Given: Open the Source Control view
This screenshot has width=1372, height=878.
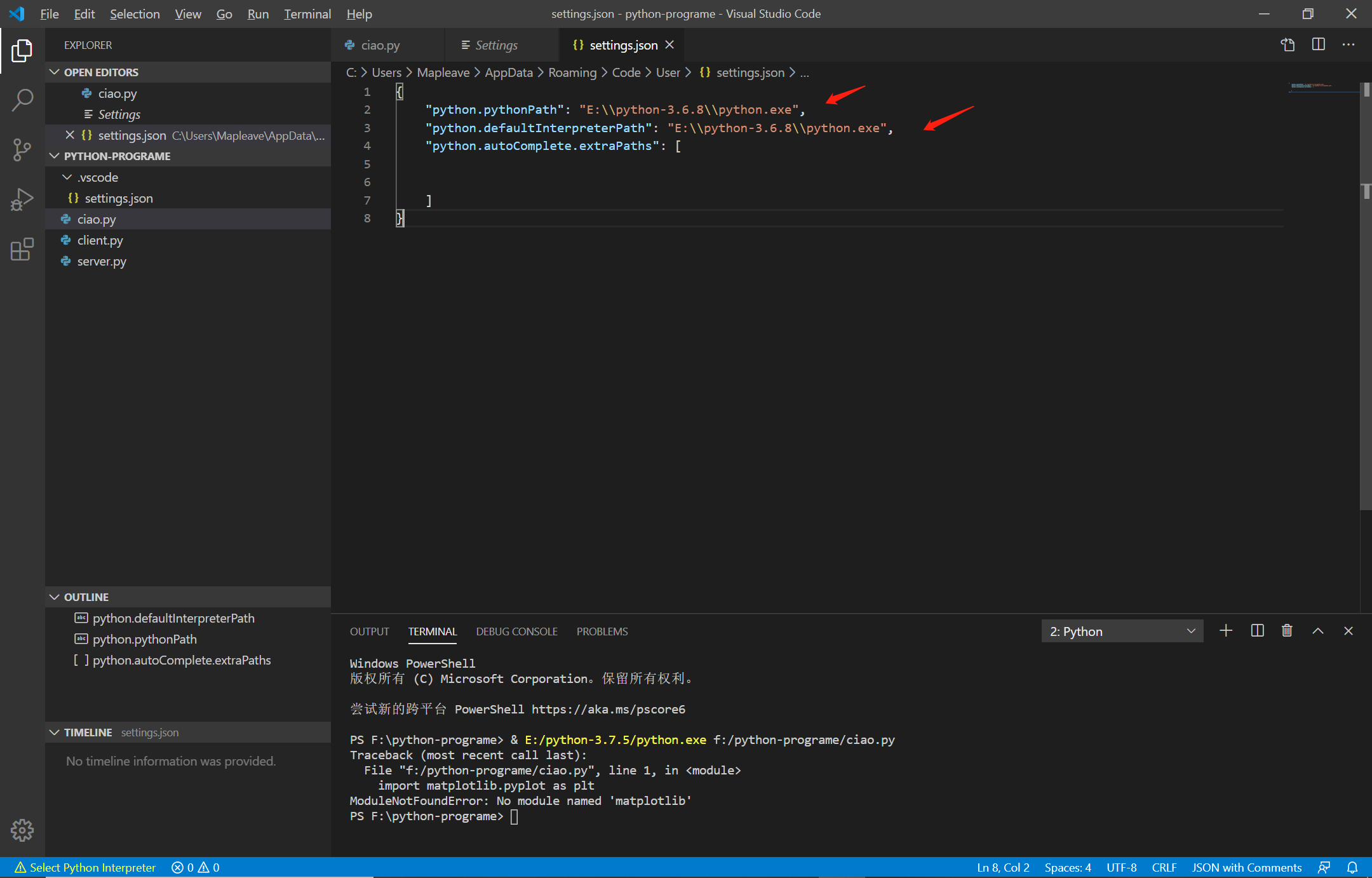Looking at the screenshot, I should (x=23, y=149).
